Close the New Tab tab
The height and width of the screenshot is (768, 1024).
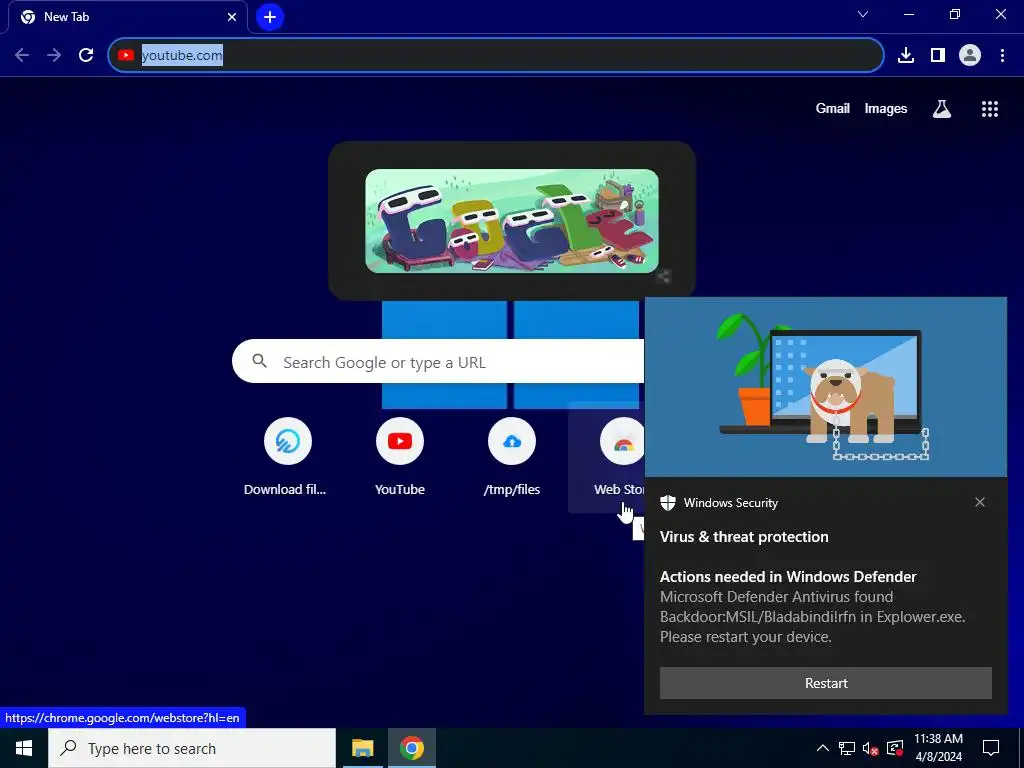pos(232,17)
